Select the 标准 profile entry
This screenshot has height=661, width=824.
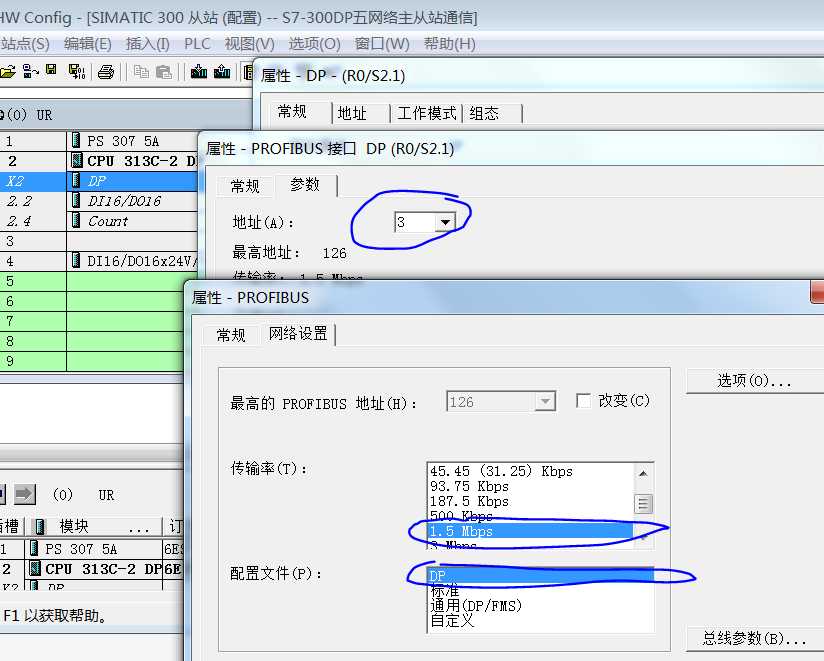541,591
